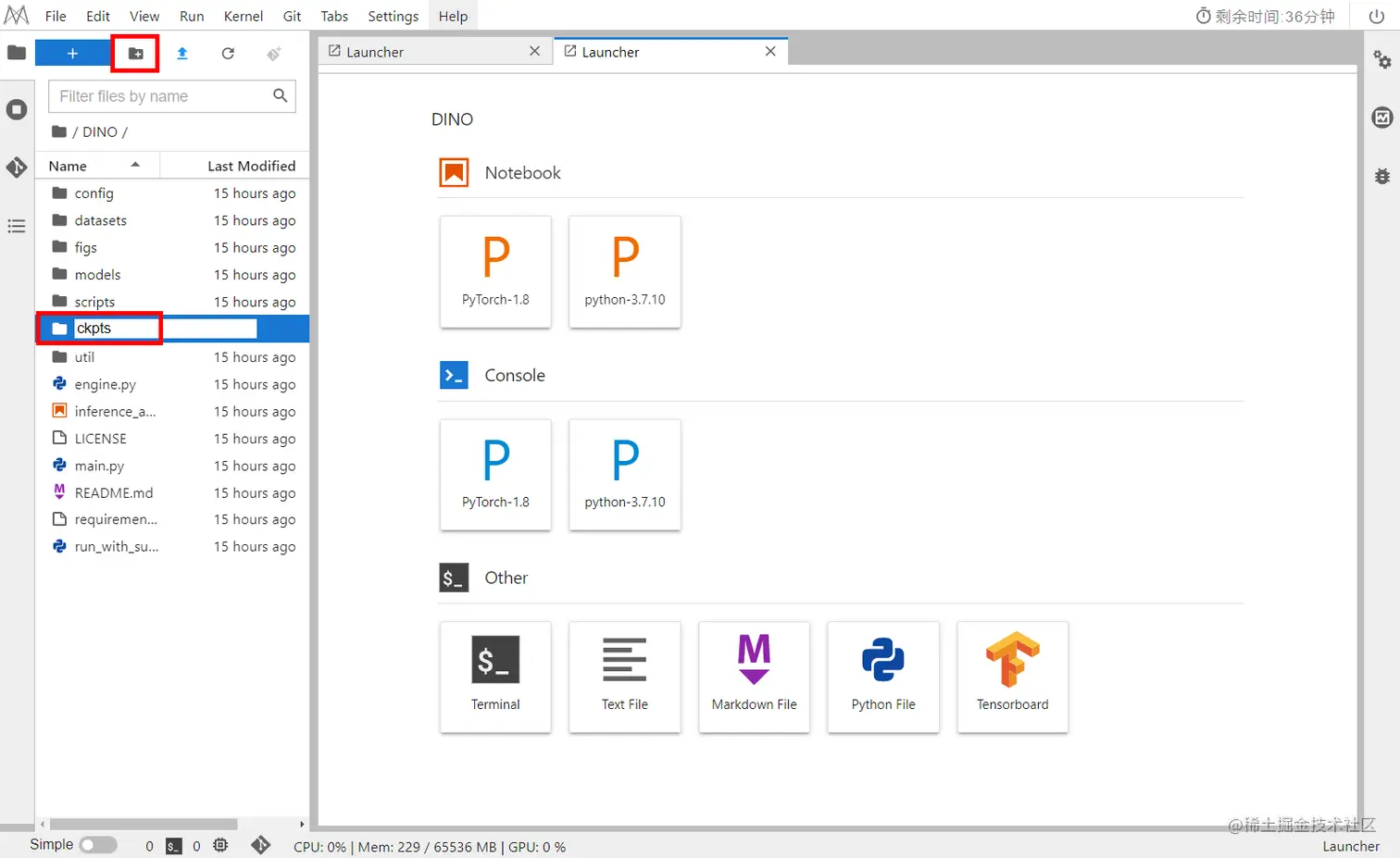This screenshot has width=1400, height=858.
Task: Click the Filter files by name field
Action: (172, 96)
